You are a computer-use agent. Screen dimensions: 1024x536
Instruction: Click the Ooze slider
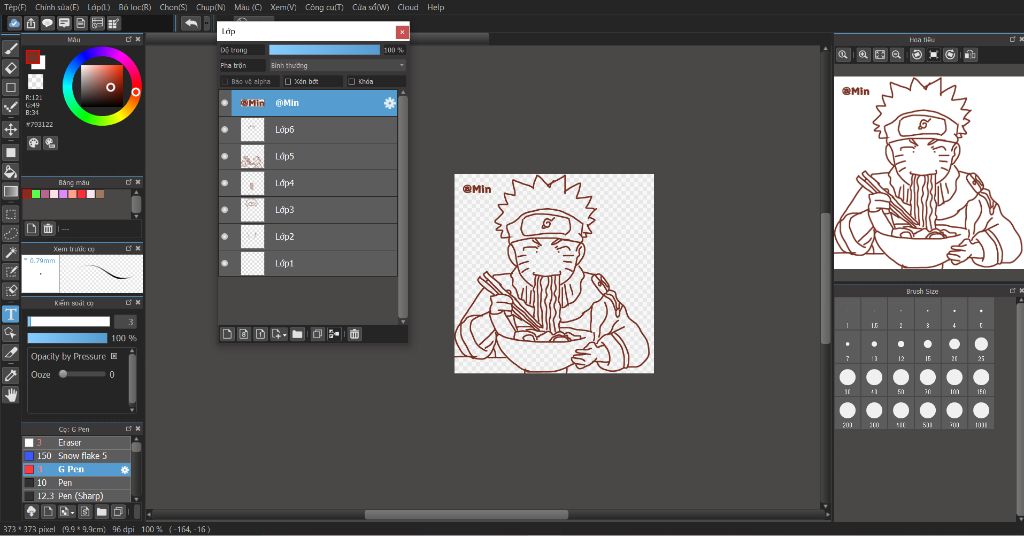[82, 375]
